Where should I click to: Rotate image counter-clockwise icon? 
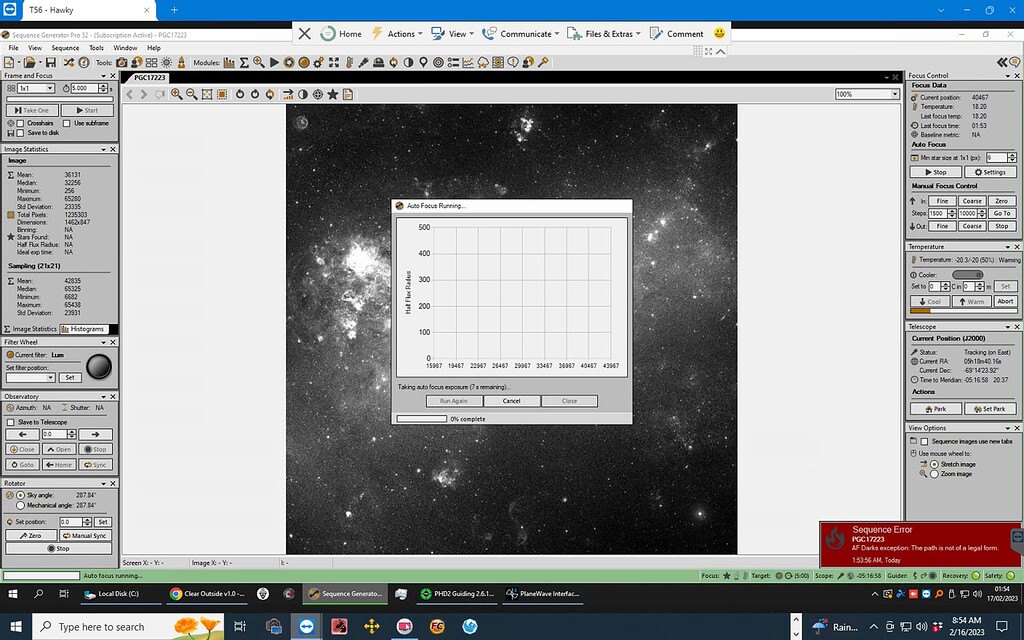tap(240, 95)
